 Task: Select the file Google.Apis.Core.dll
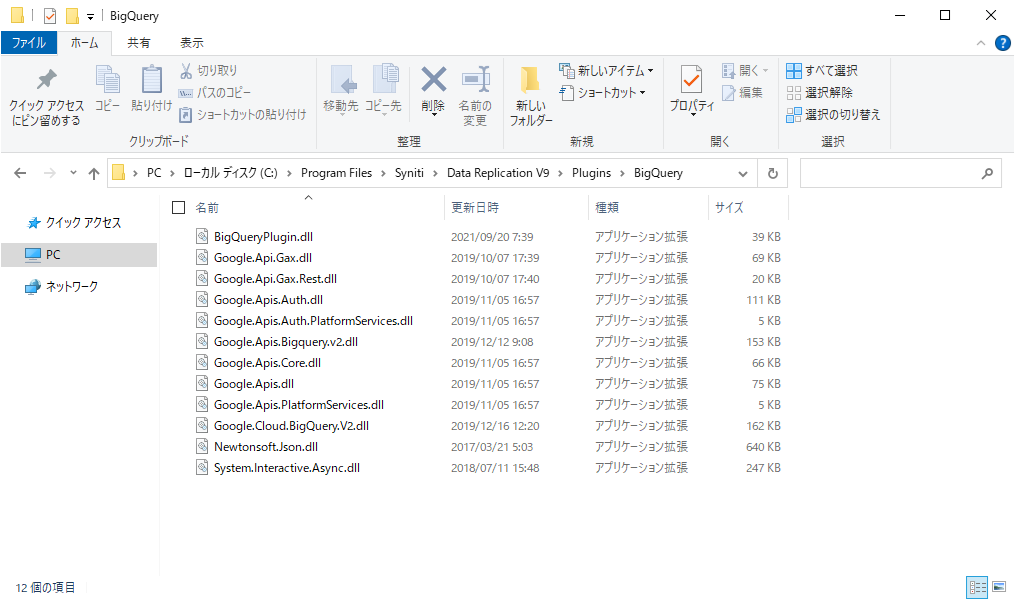[x=267, y=363]
